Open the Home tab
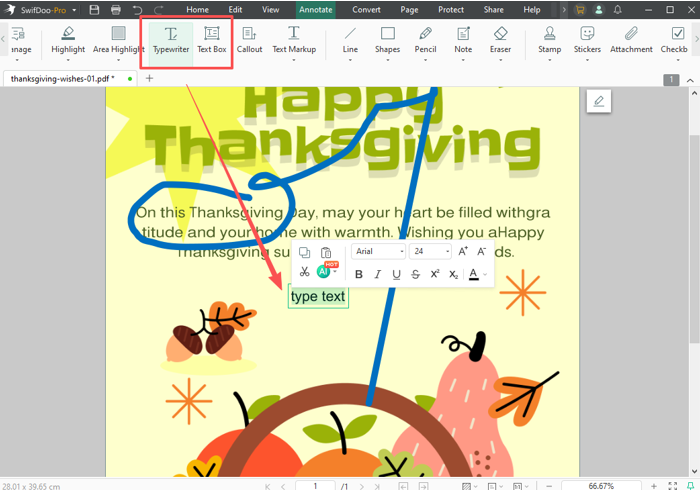 [197, 9]
